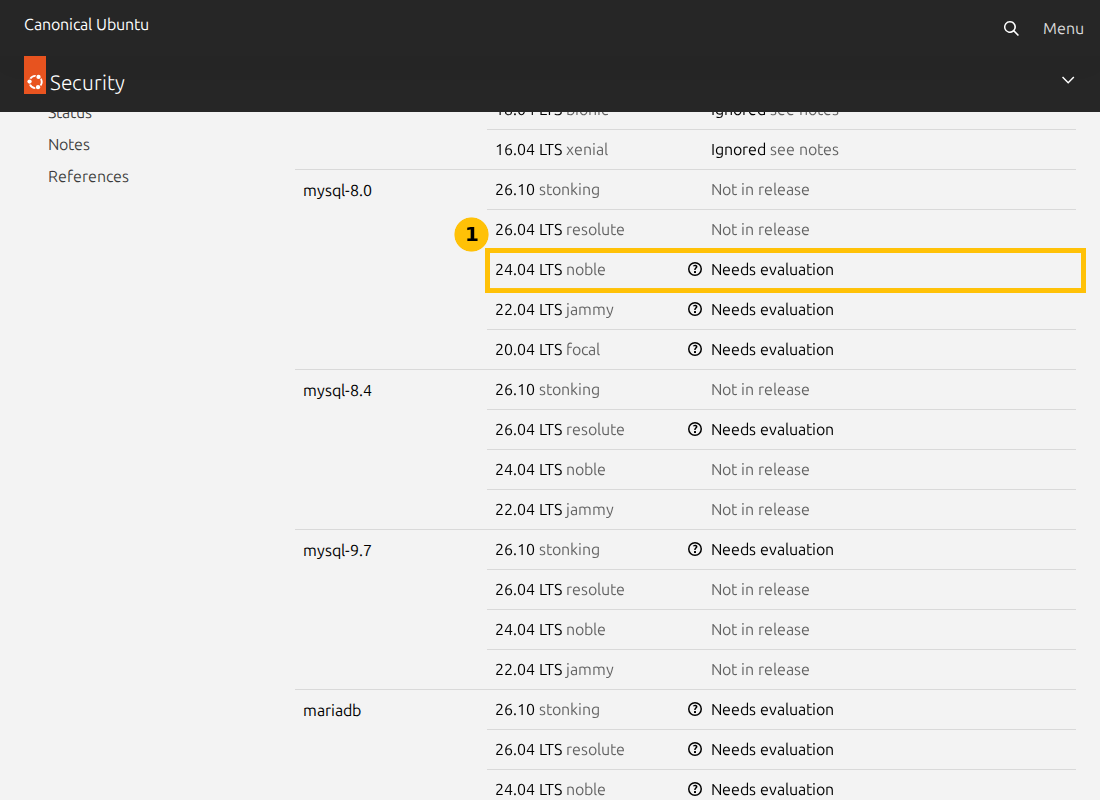Click '26.10 stonking' in the mysql-8.4 group
The width and height of the screenshot is (1100, 800).
[547, 389]
